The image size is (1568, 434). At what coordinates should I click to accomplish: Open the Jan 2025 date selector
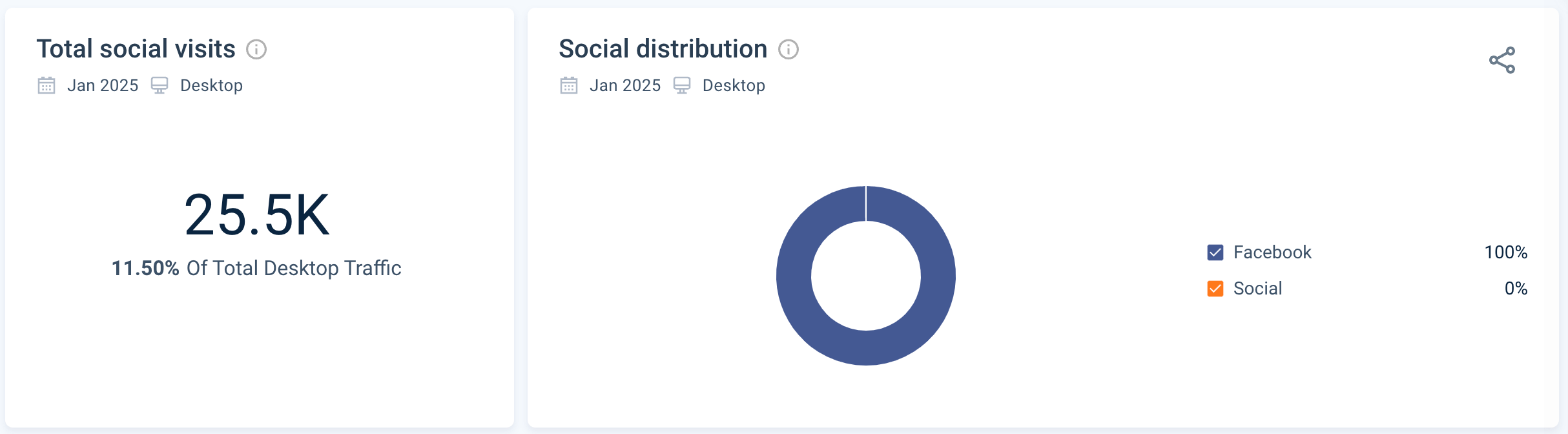[103, 85]
